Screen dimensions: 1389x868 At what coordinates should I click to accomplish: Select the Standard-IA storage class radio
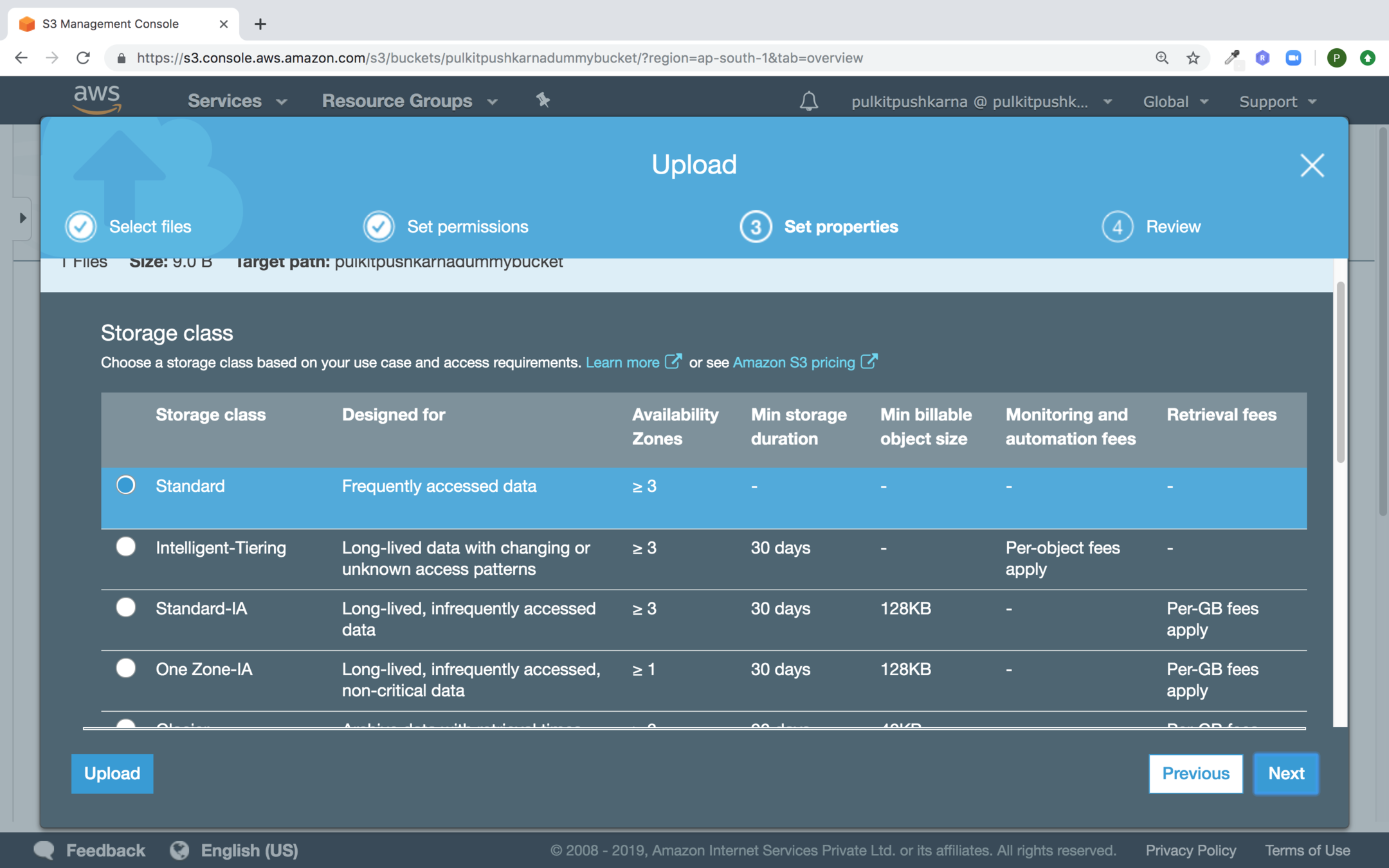[126, 608]
